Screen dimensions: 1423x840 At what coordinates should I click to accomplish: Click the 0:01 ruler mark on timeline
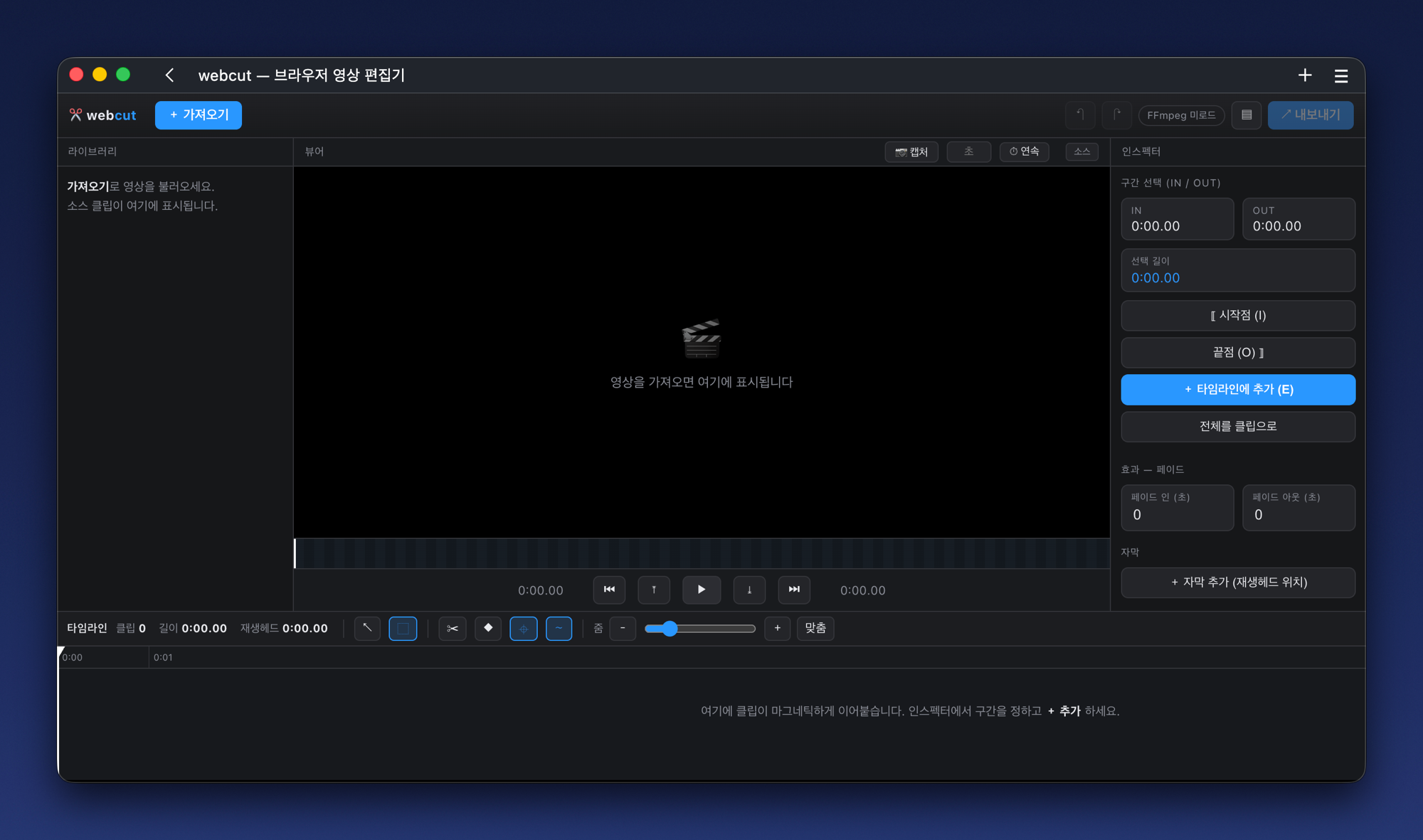(x=163, y=658)
